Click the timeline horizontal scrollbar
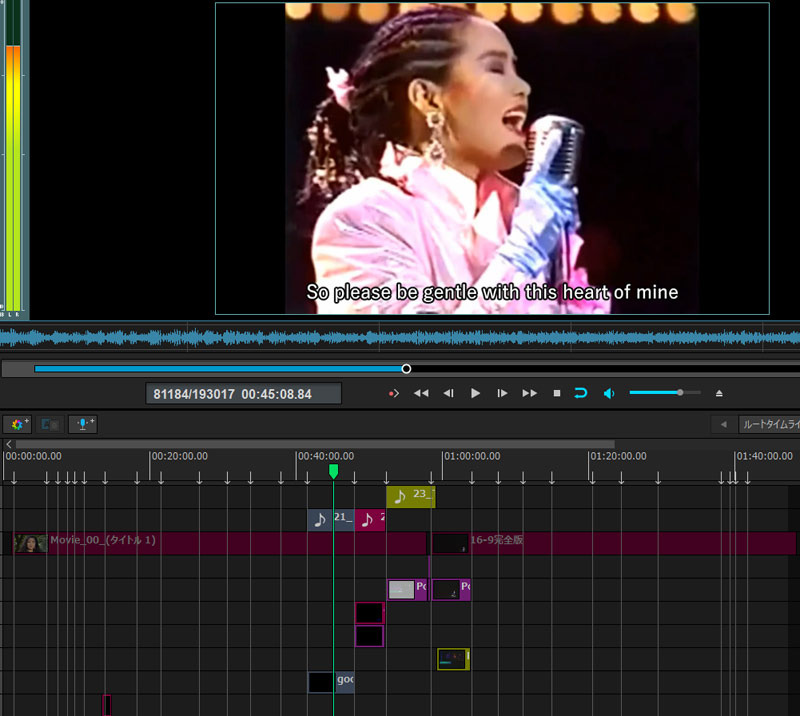 coord(315,445)
